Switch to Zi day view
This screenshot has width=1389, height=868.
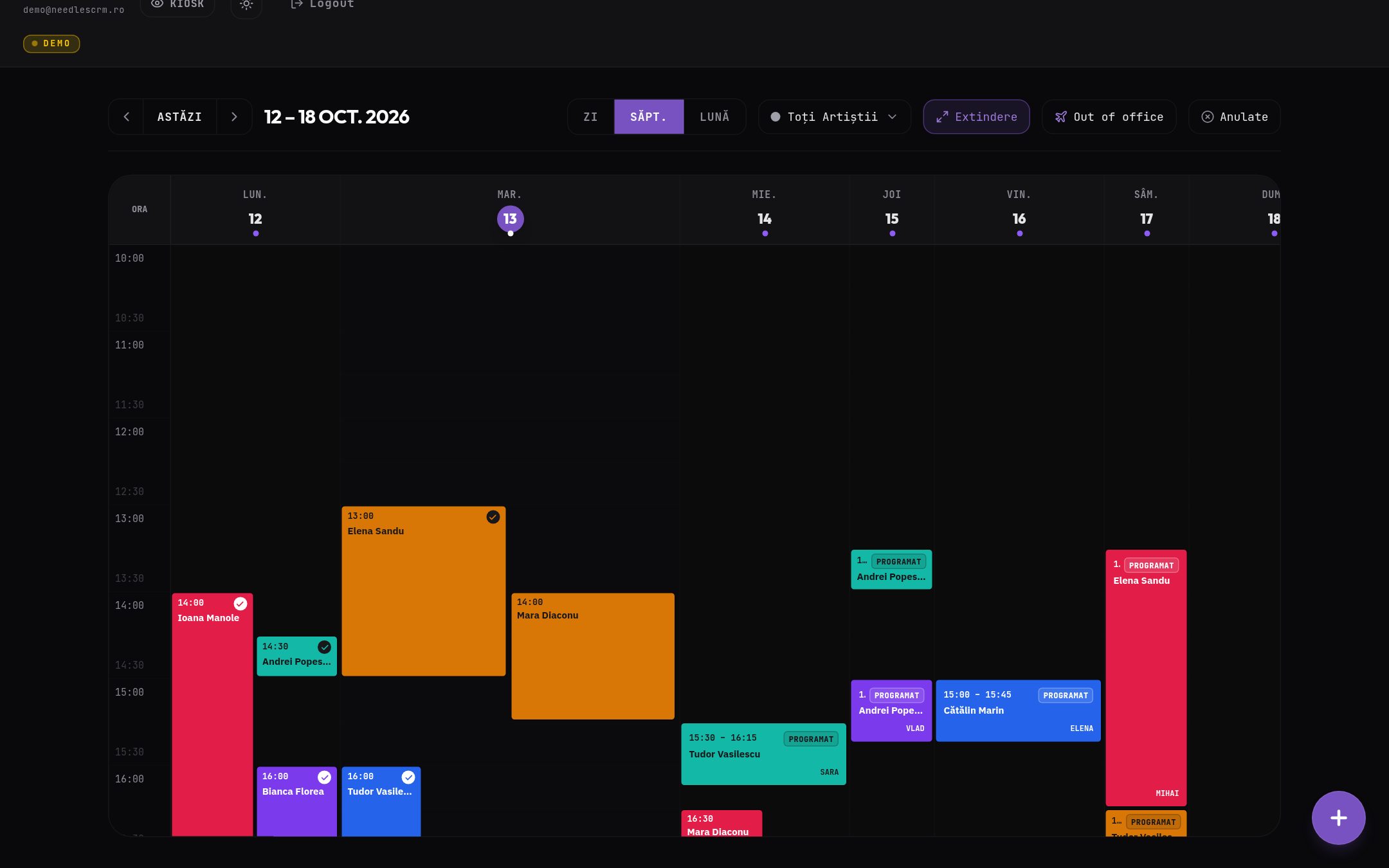point(590,116)
